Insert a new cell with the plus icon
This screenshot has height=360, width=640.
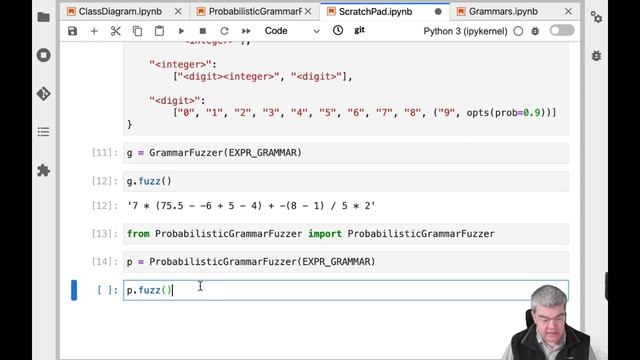click(x=94, y=31)
